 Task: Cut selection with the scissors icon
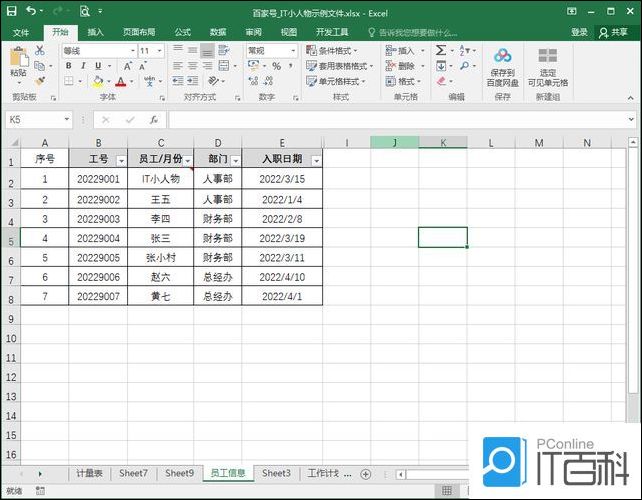40,50
